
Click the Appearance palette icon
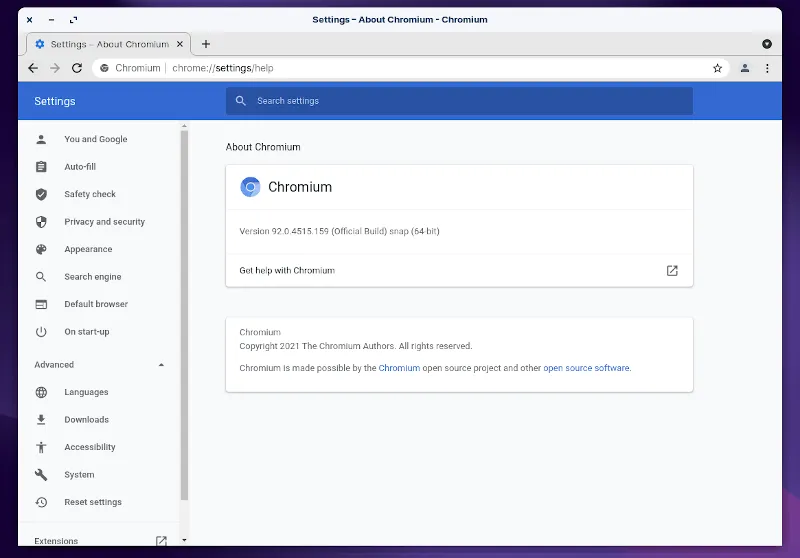41,249
